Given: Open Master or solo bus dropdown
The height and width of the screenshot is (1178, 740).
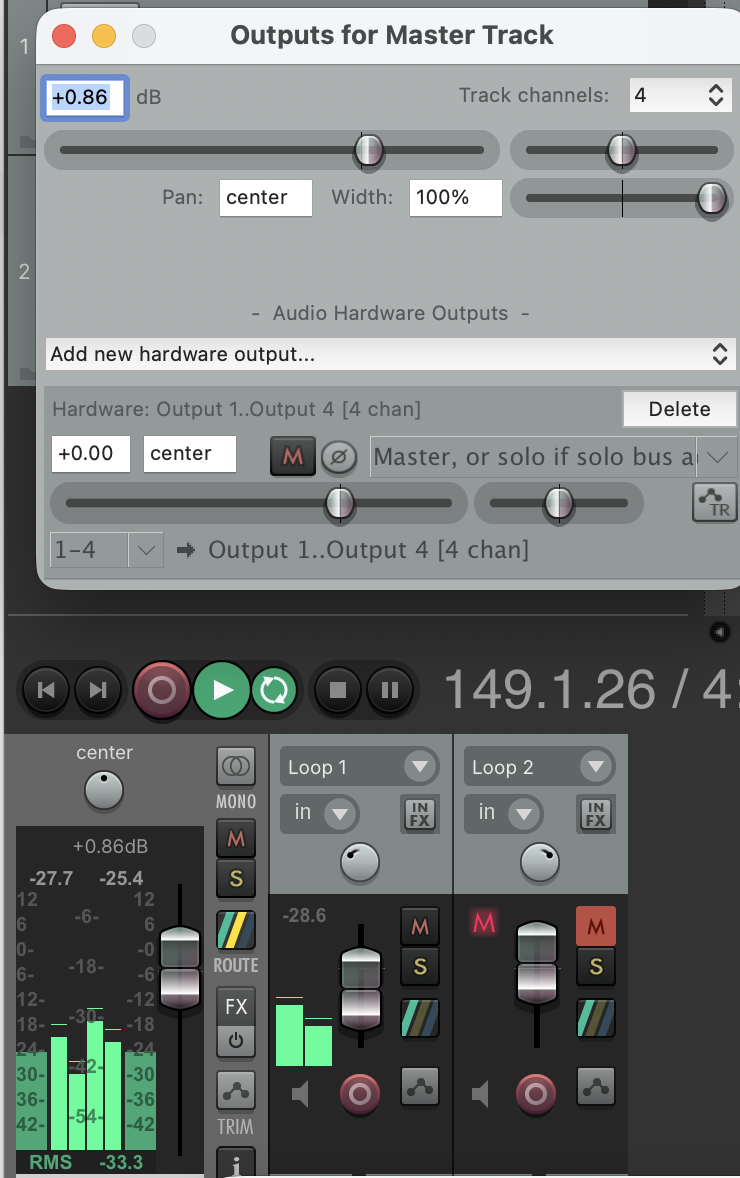Looking at the screenshot, I should tap(552, 457).
